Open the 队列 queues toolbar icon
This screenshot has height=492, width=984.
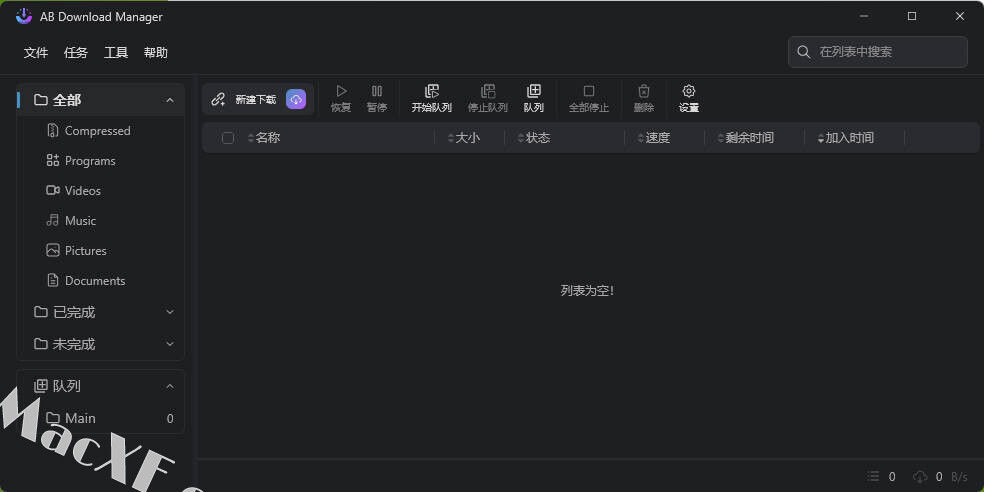533,92
